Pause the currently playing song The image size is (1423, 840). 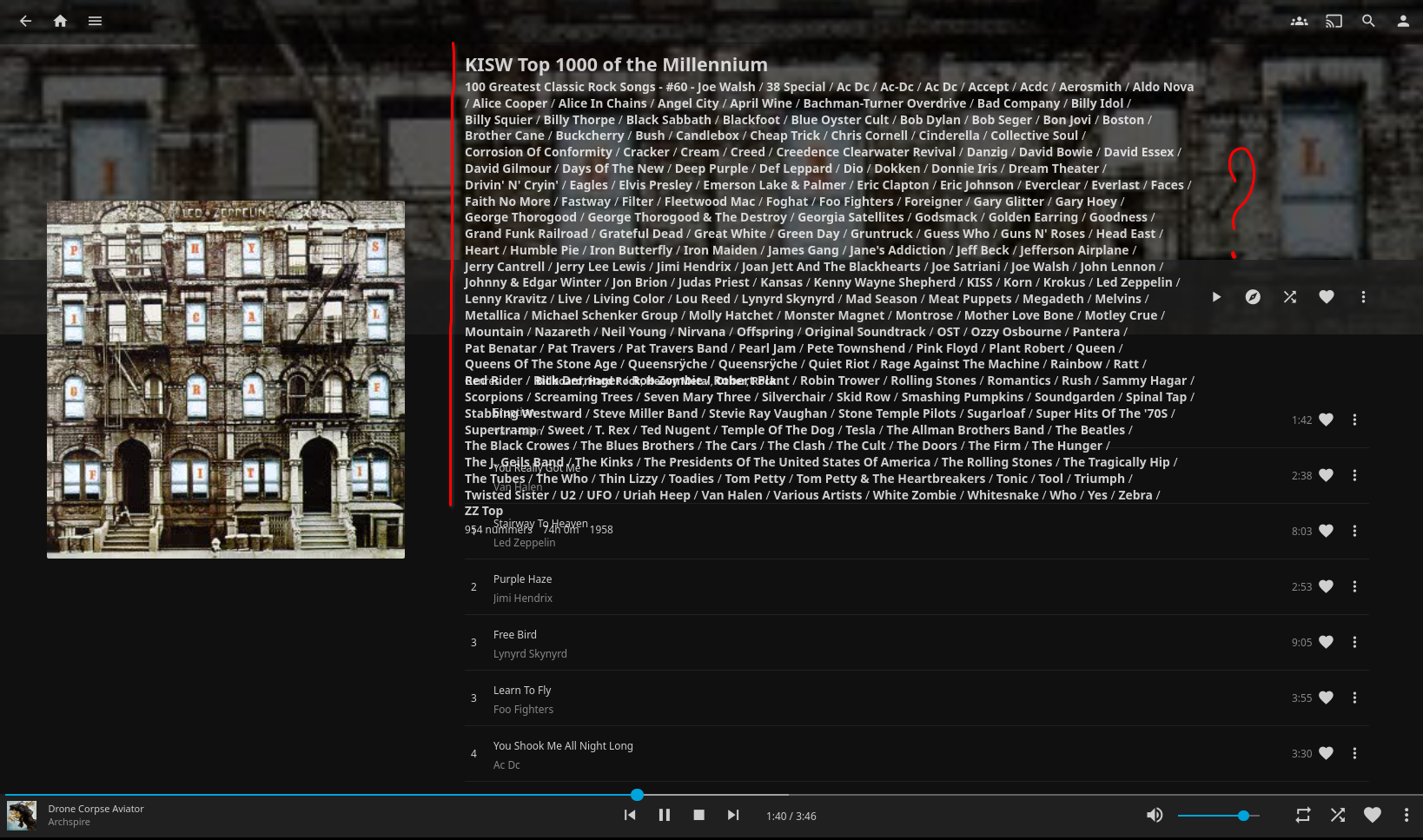[x=665, y=815]
